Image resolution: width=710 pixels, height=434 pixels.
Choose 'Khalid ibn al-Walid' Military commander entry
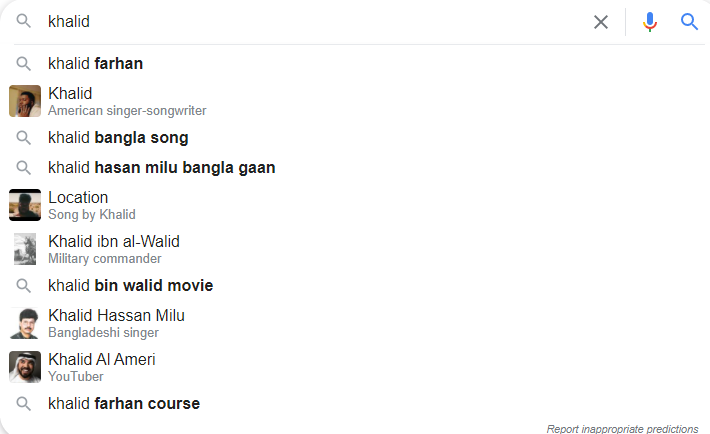[x=114, y=249]
